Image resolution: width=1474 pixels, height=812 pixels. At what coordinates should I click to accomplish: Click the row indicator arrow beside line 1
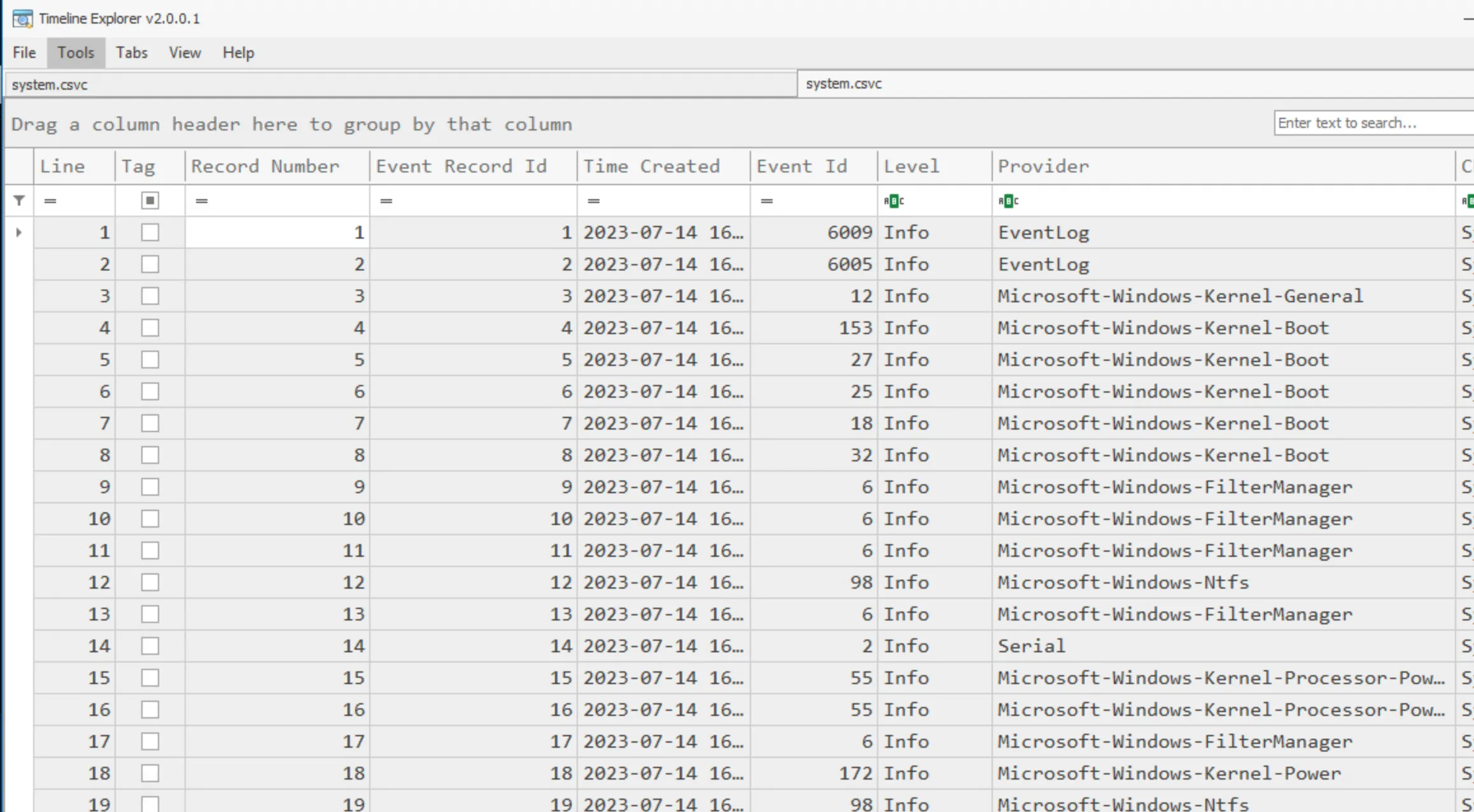(19, 232)
